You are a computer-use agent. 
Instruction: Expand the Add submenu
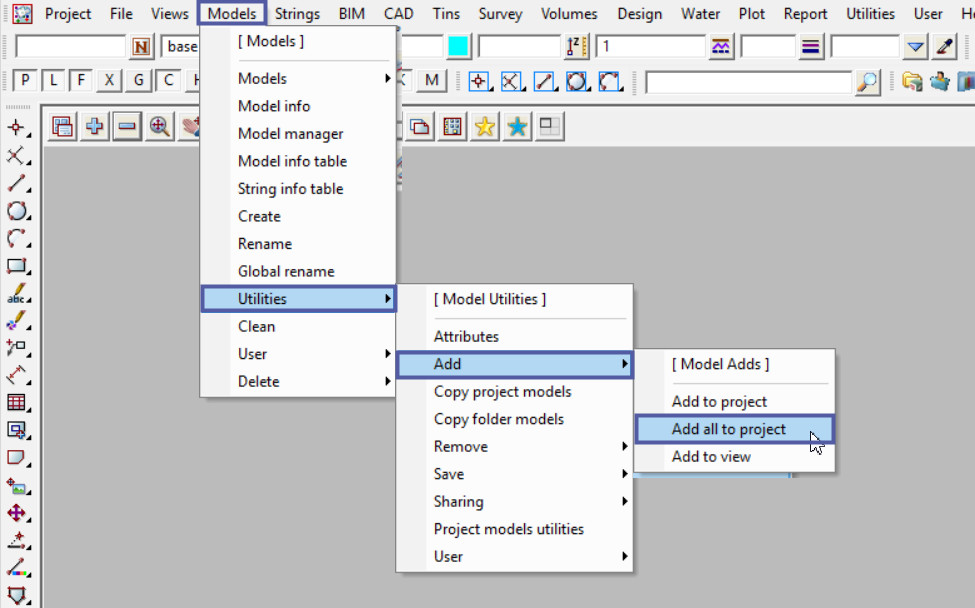click(x=514, y=364)
